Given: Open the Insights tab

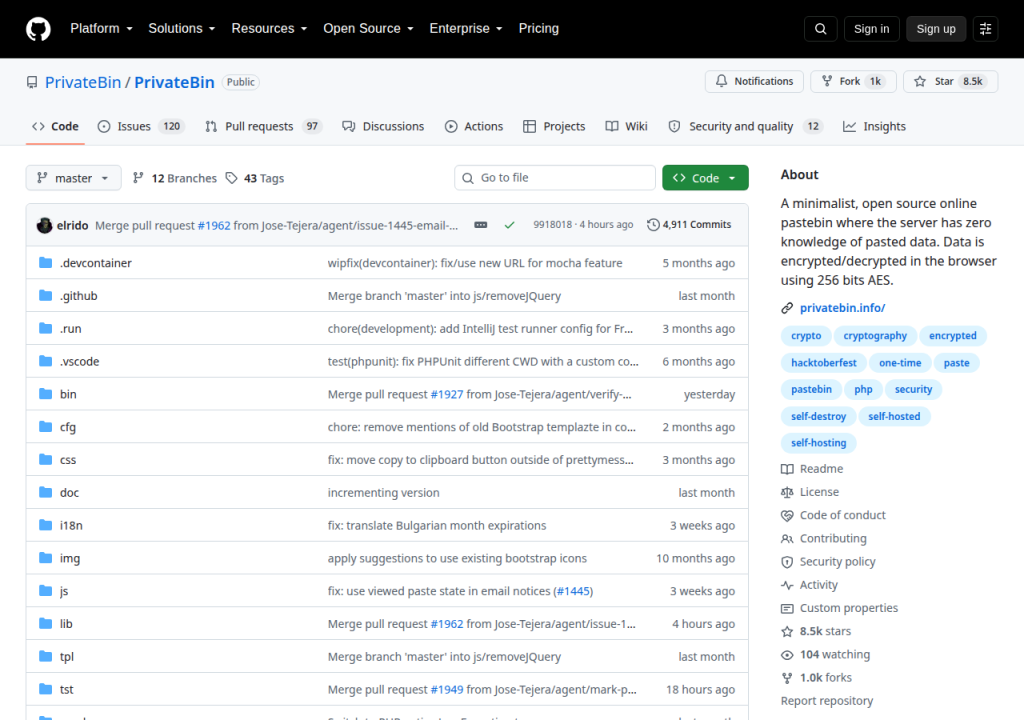Looking at the screenshot, I should tap(874, 126).
